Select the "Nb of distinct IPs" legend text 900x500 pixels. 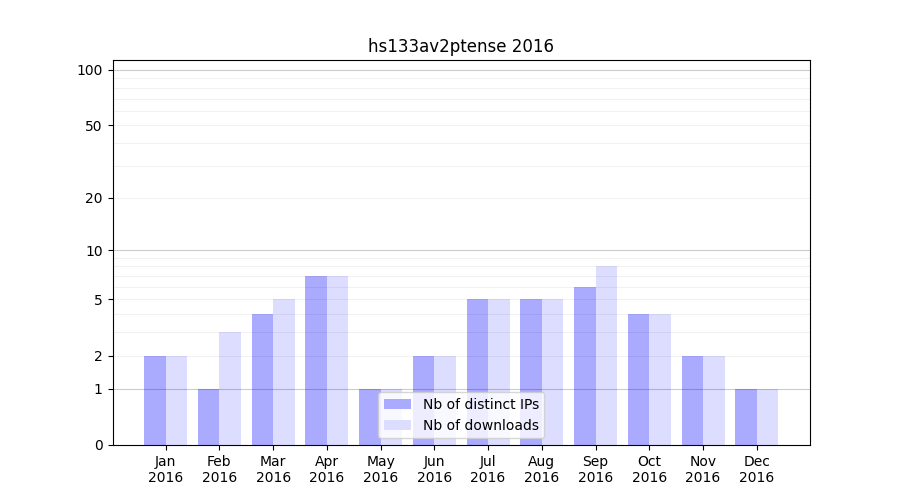coord(480,404)
